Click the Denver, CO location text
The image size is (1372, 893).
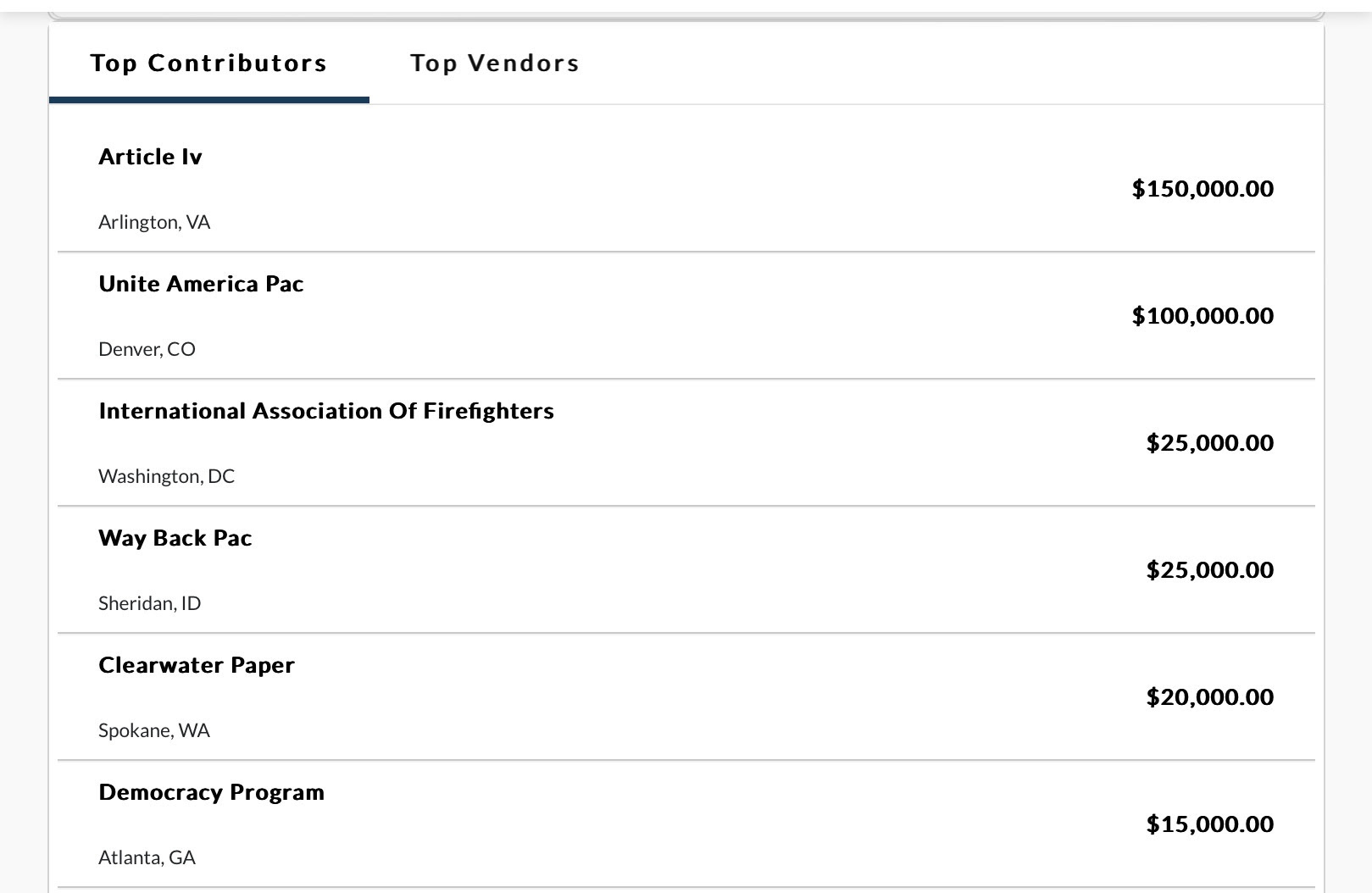pyautogui.click(x=147, y=349)
